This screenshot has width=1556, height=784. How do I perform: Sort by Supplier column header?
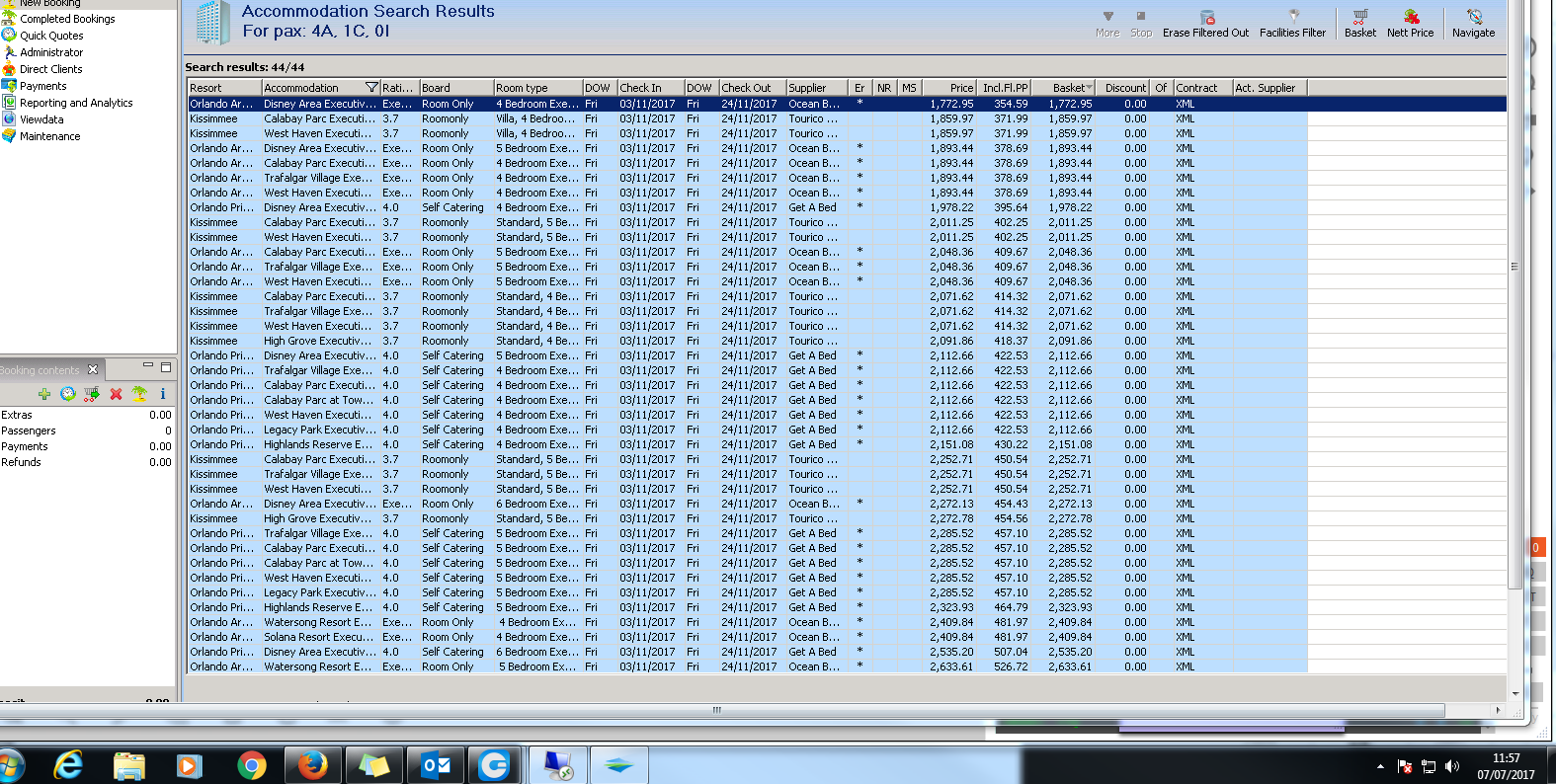[817, 88]
